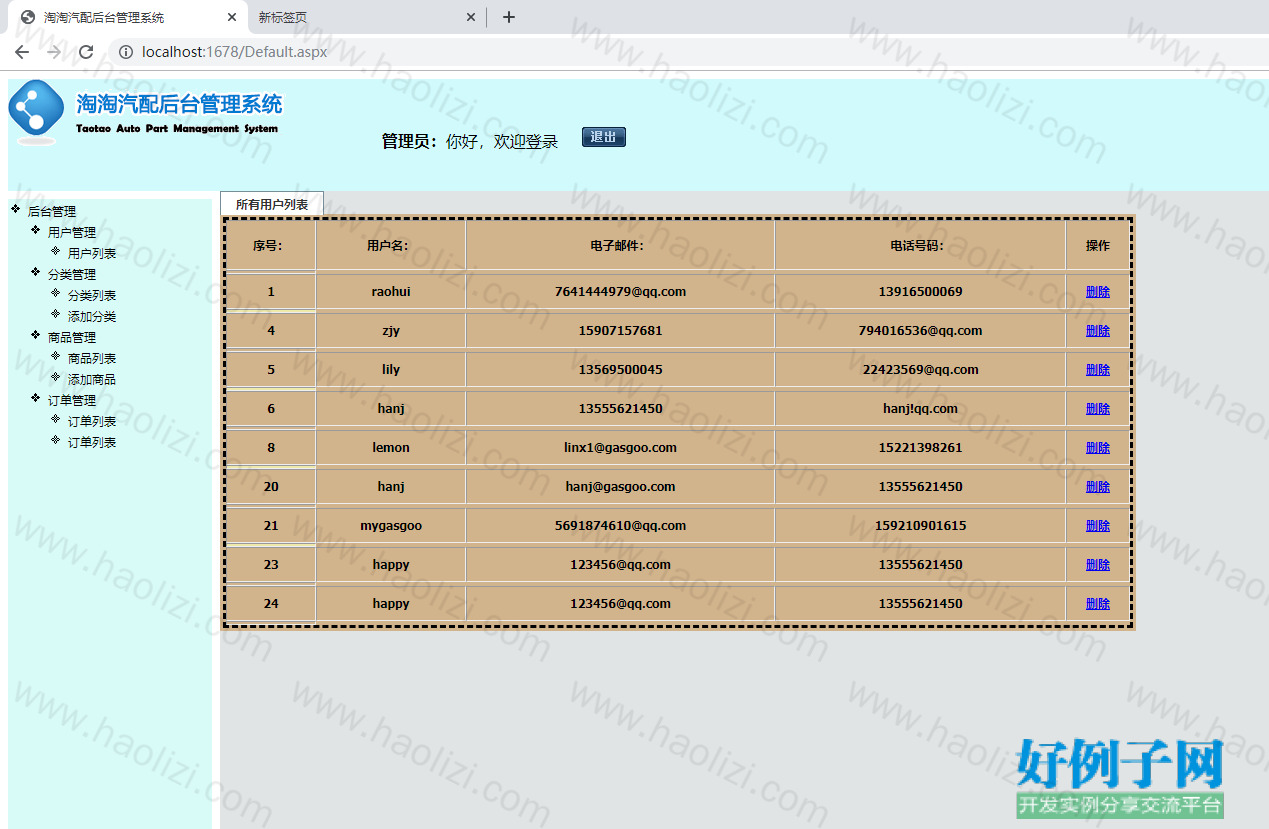
Task: Delete user mygasgoo via 删除 link
Action: pyautogui.click(x=1098, y=526)
